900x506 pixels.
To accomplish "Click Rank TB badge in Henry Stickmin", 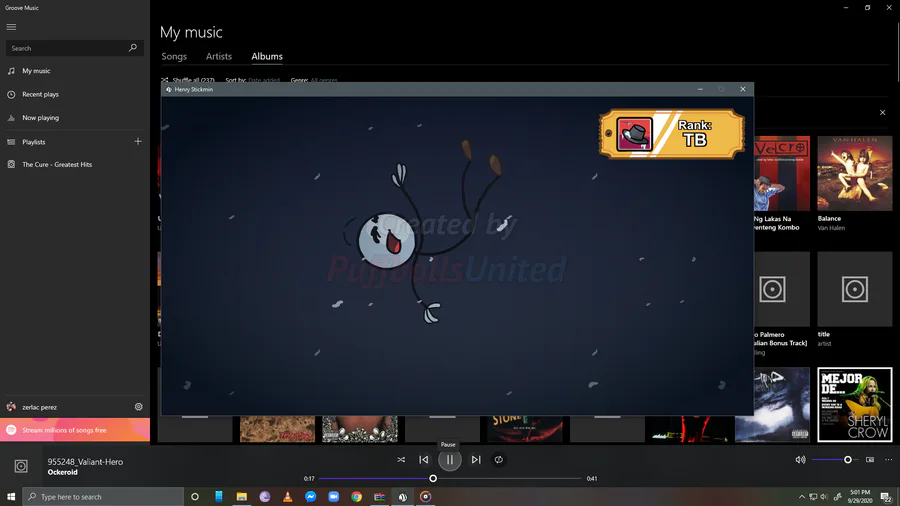I will coord(672,134).
